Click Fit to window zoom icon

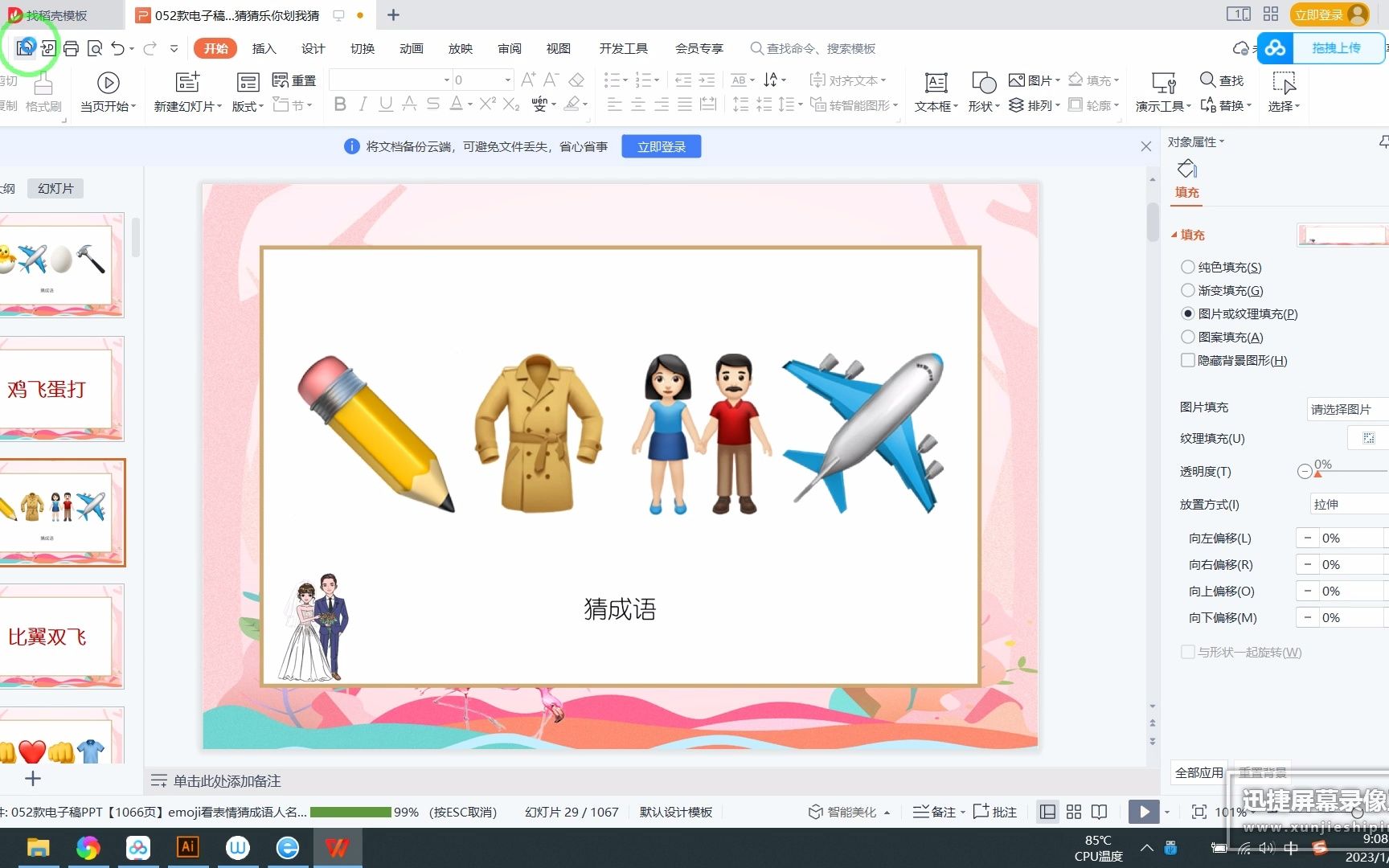click(1198, 812)
